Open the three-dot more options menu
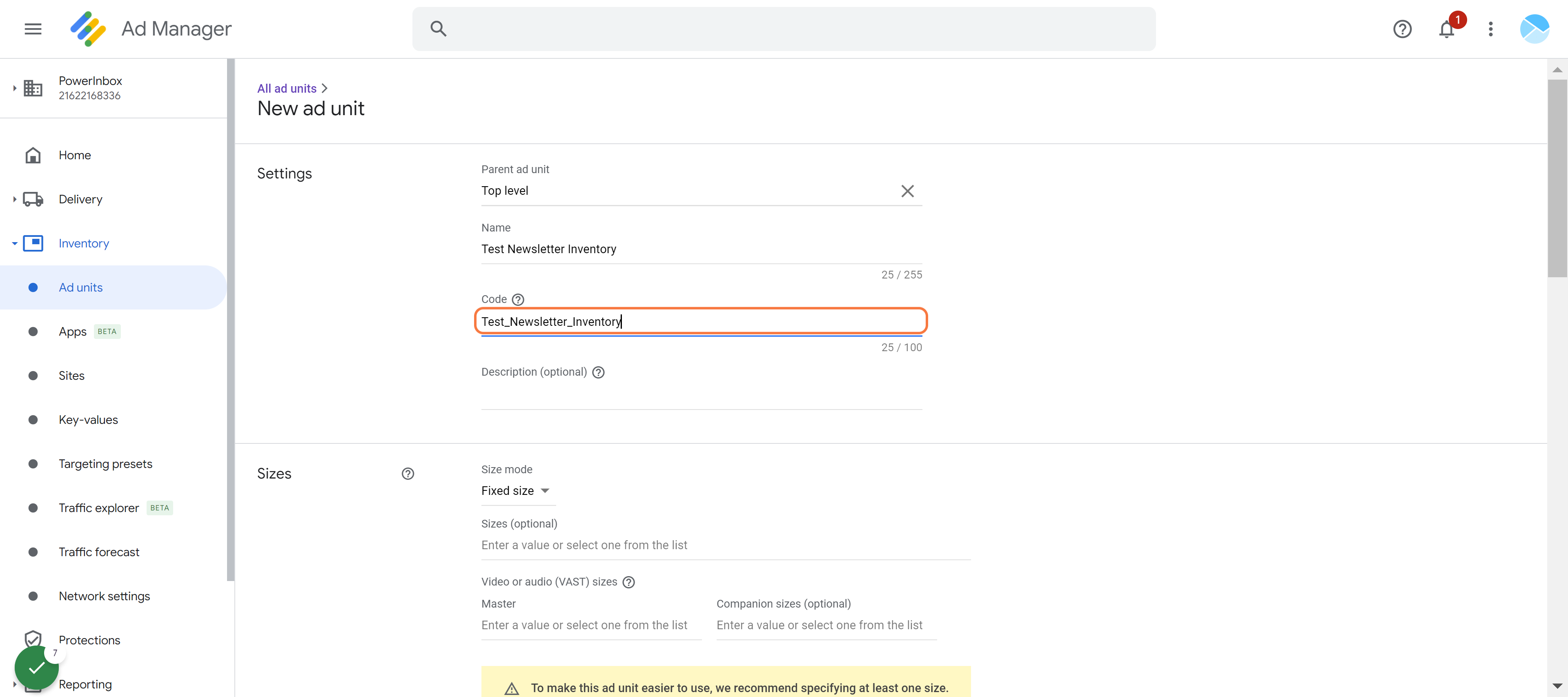 pyautogui.click(x=1490, y=29)
